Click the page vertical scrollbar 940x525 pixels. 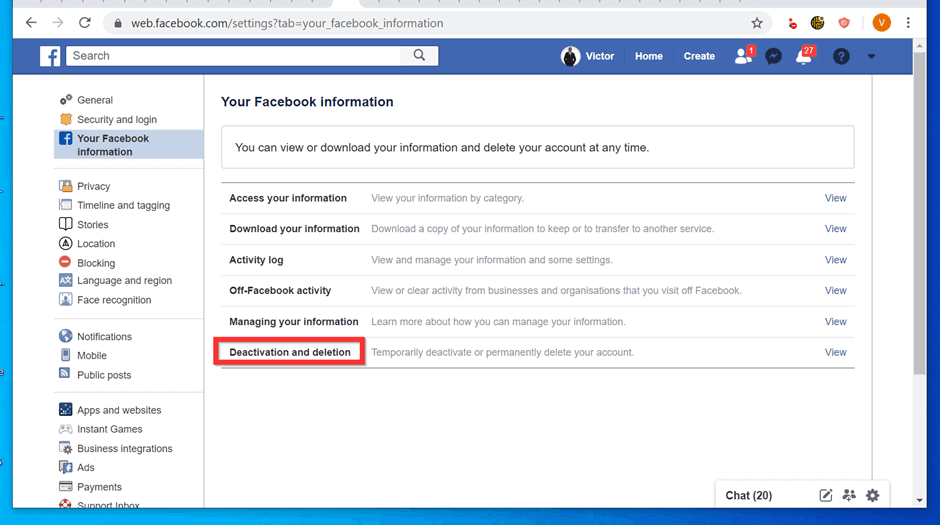tap(920, 213)
